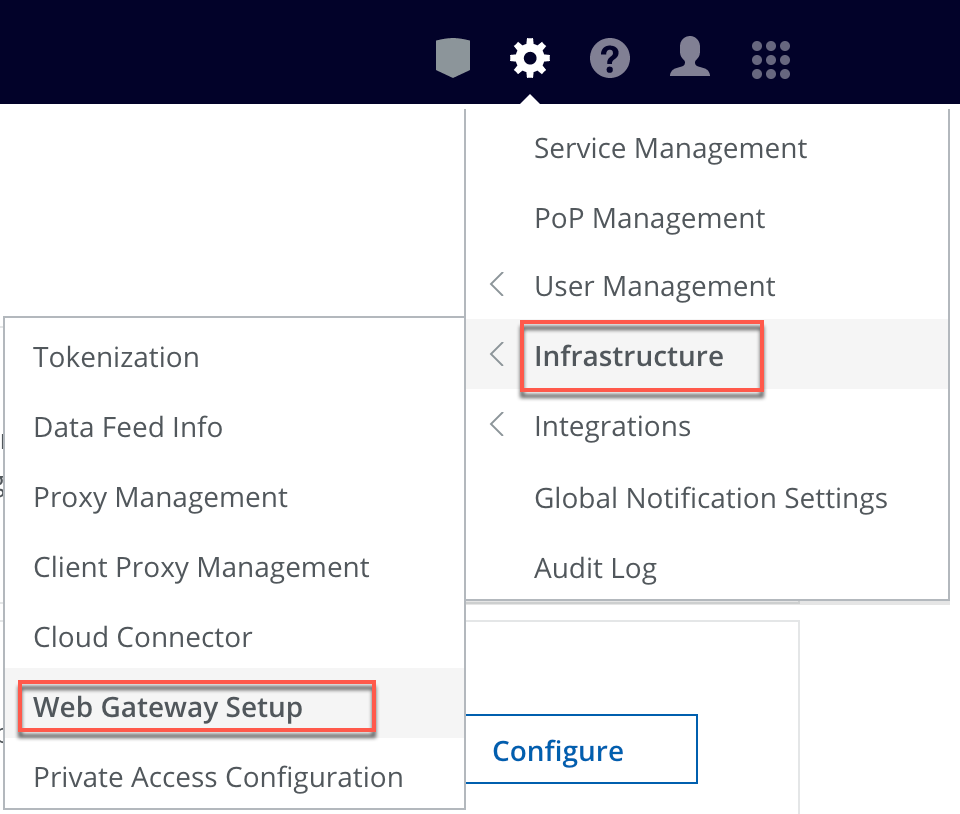Select PoP Management

[x=649, y=217]
